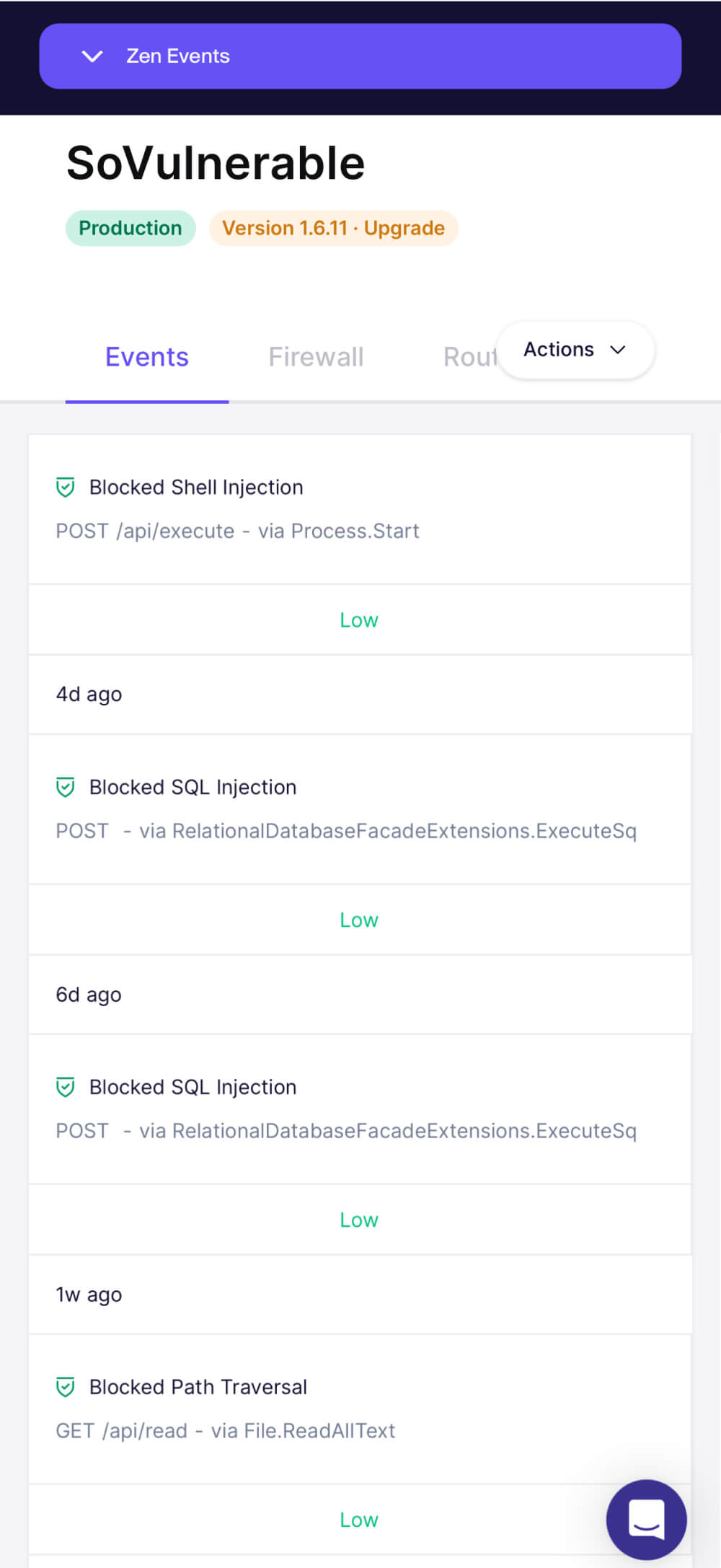The width and height of the screenshot is (721, 1568).
Task: Open the Blocked Shell Injection event
Action: coord(360,509)
